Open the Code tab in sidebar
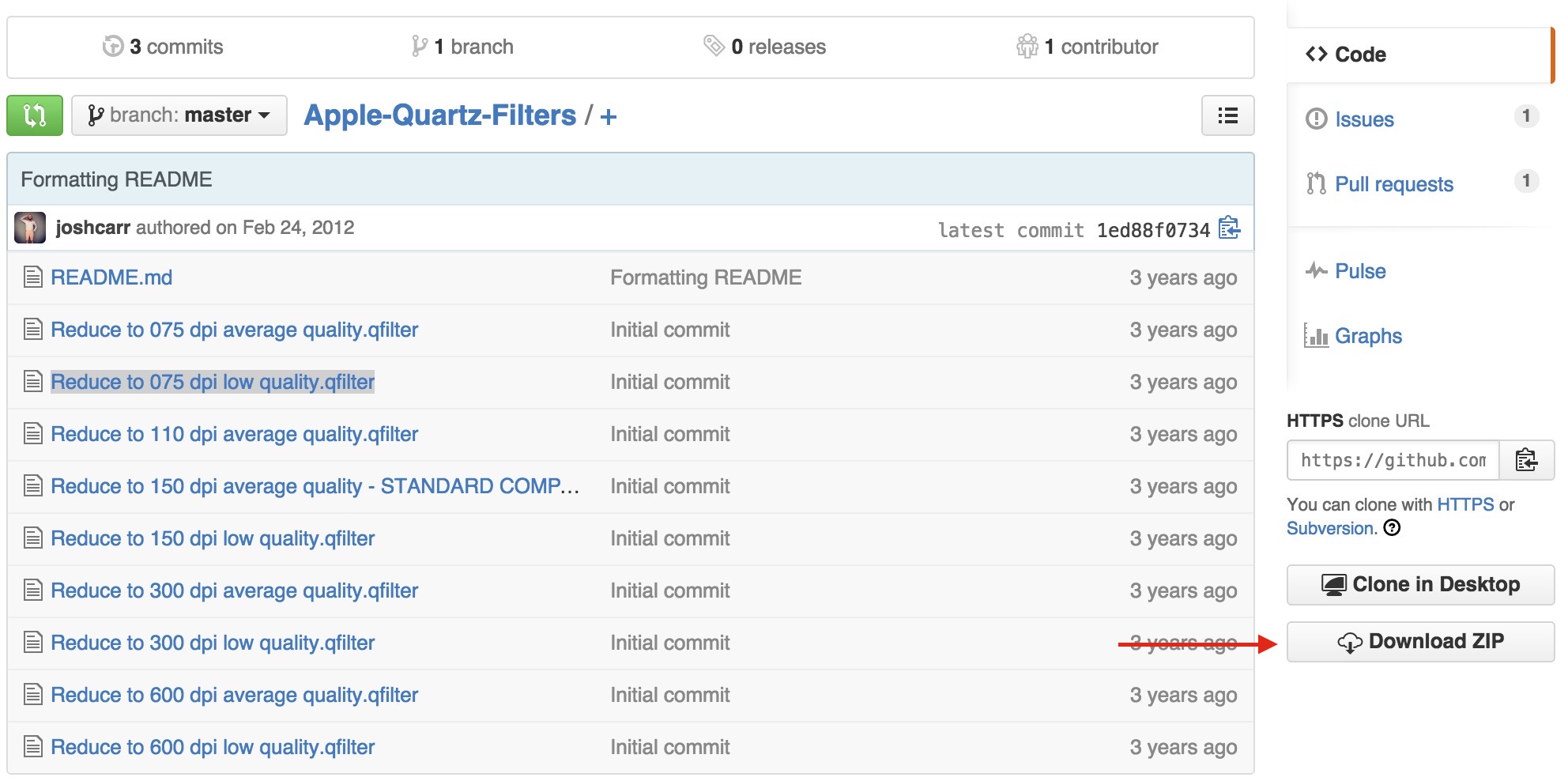The image size is (1568, 781). 1359,55
